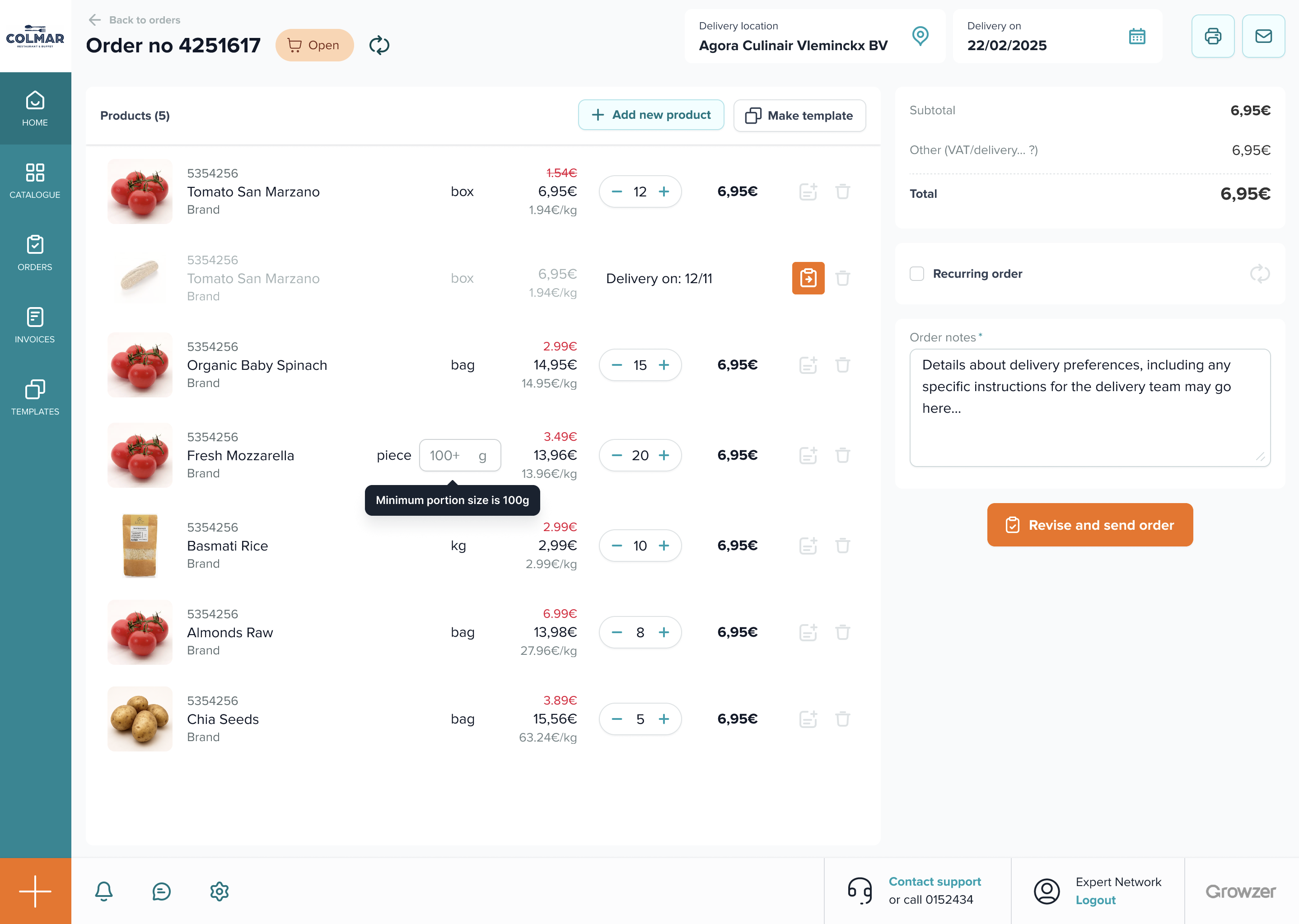Delete Almonds Raw row
1299x924 pixels.
843,632
